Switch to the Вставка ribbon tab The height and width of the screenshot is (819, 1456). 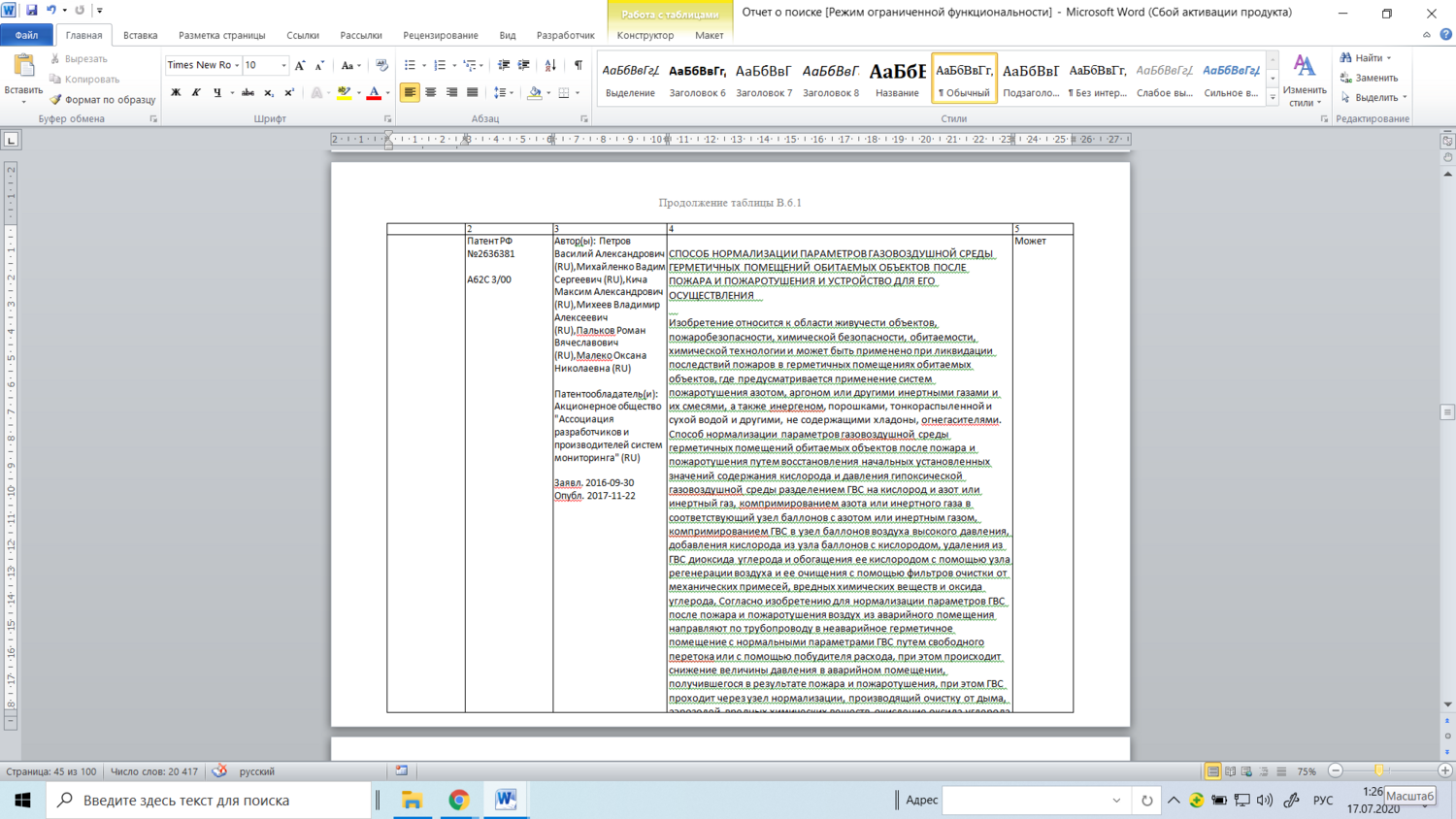pos(141,35)
